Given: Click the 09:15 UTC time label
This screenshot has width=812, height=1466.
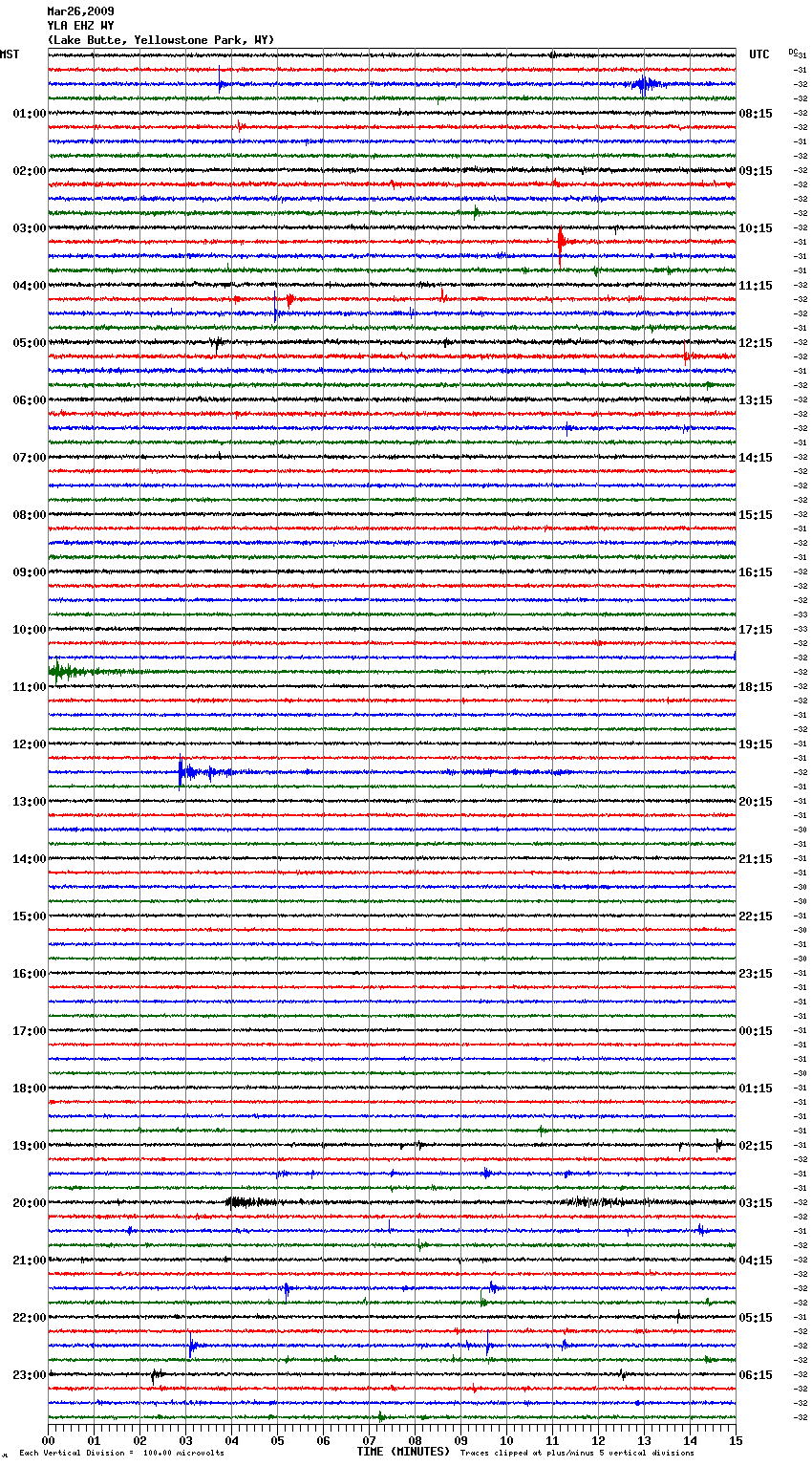Looking at the screenshot, I should tap(756, 171).
